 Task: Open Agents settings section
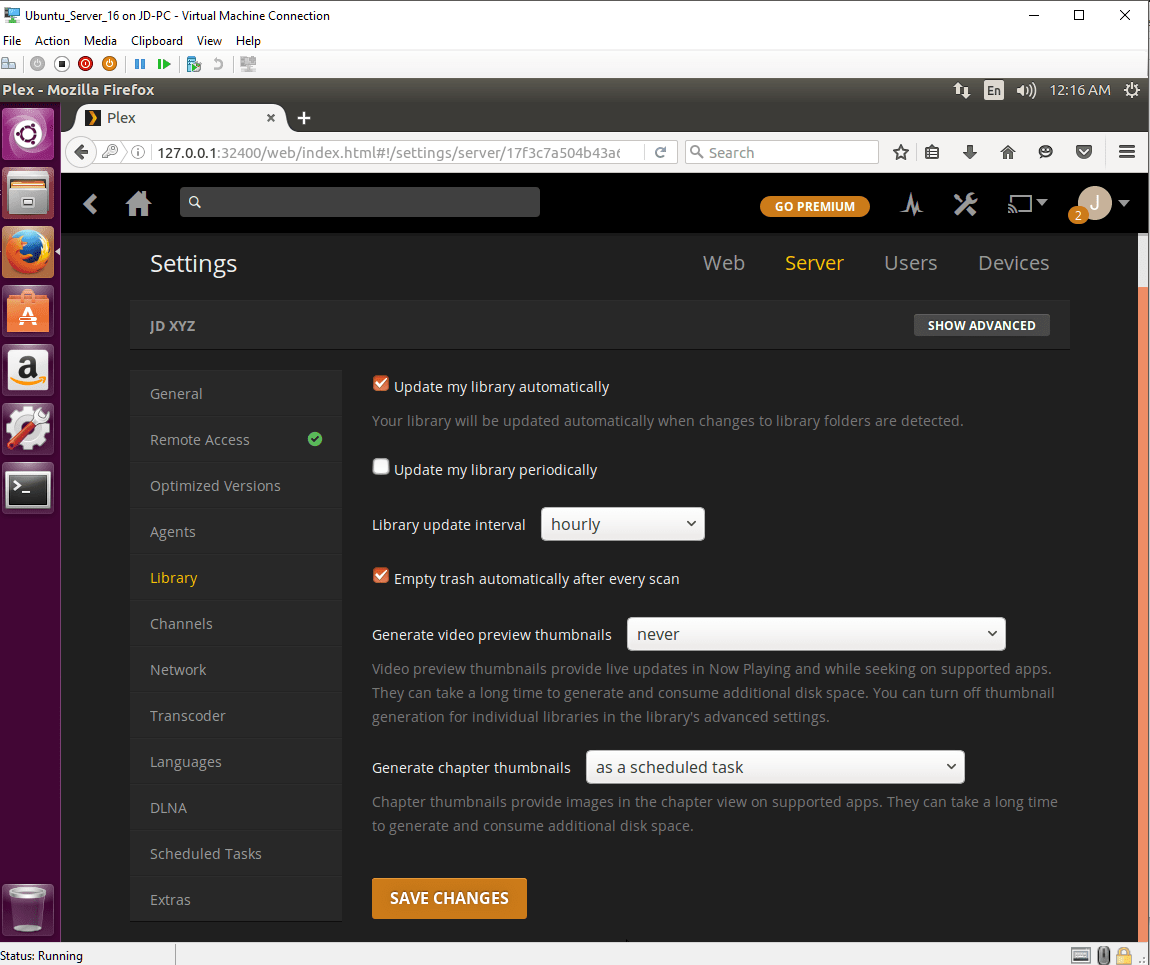tap(235, 532)
